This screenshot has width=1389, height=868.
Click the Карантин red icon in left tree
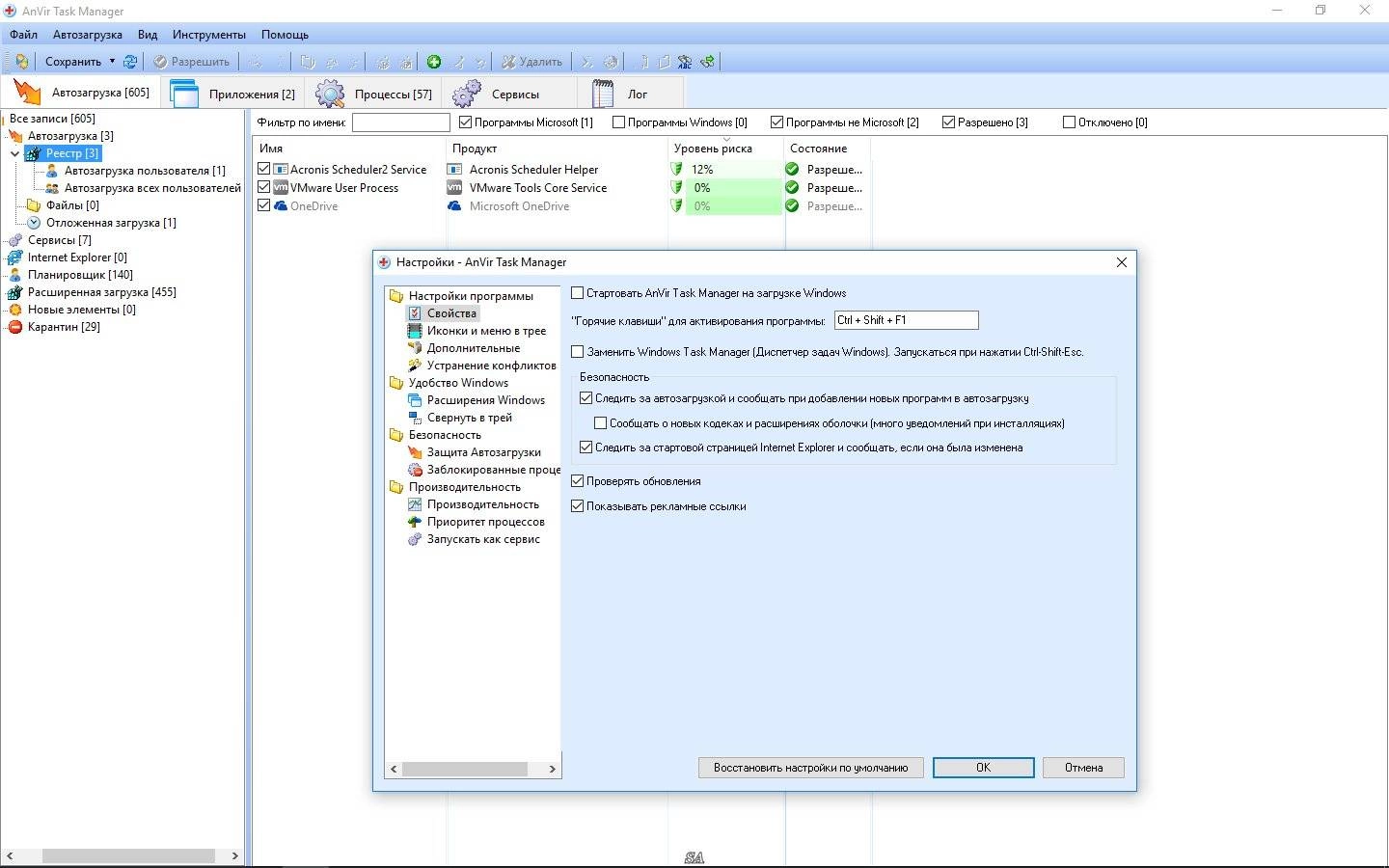pyautogui.click(x=15, y=327)
